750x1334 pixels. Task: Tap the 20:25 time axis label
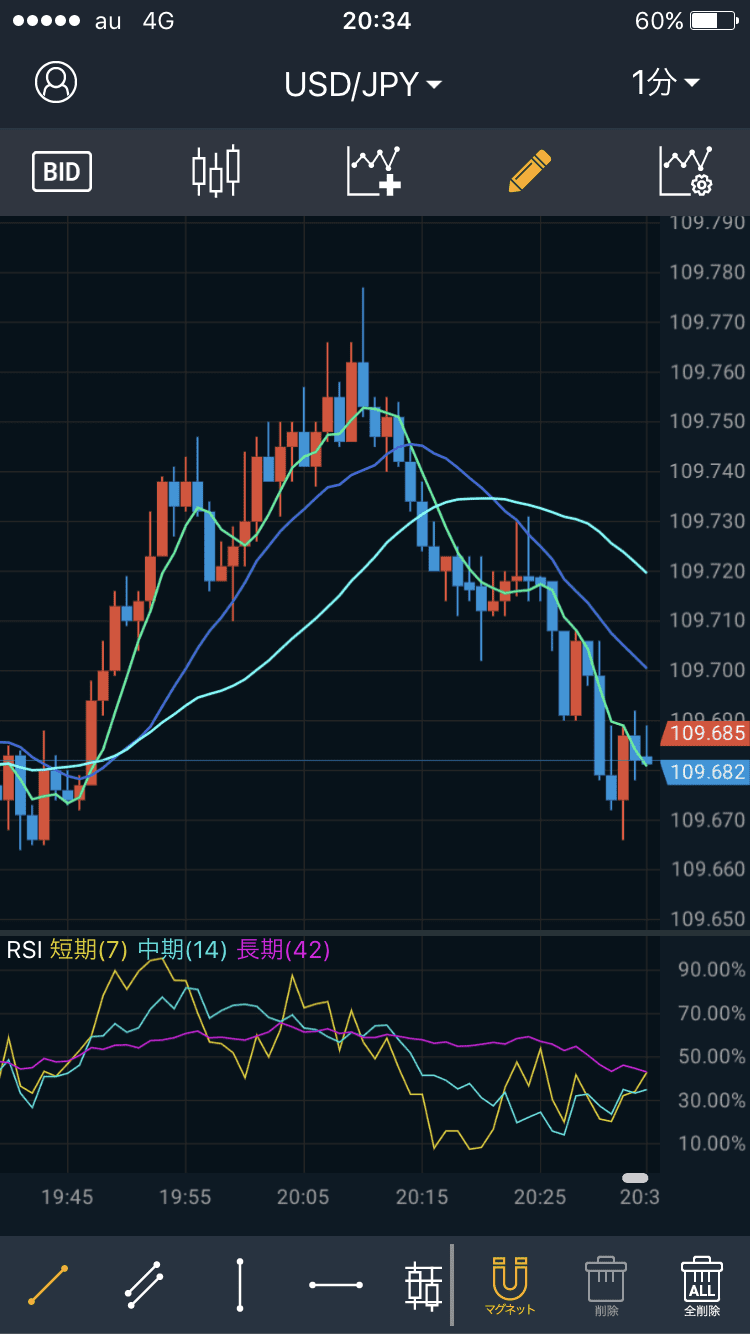539,1196
